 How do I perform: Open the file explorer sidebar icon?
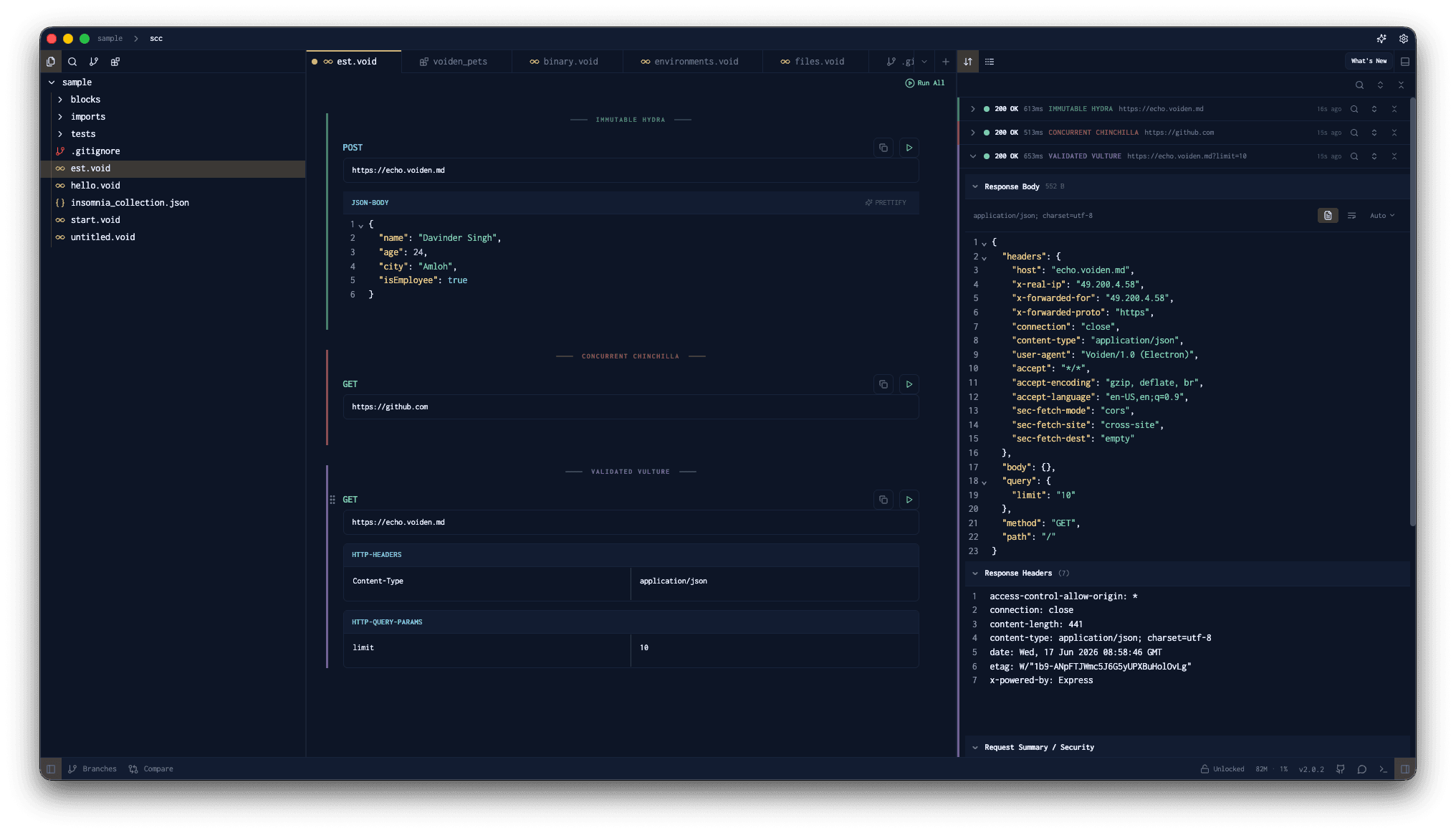(51, 62)
